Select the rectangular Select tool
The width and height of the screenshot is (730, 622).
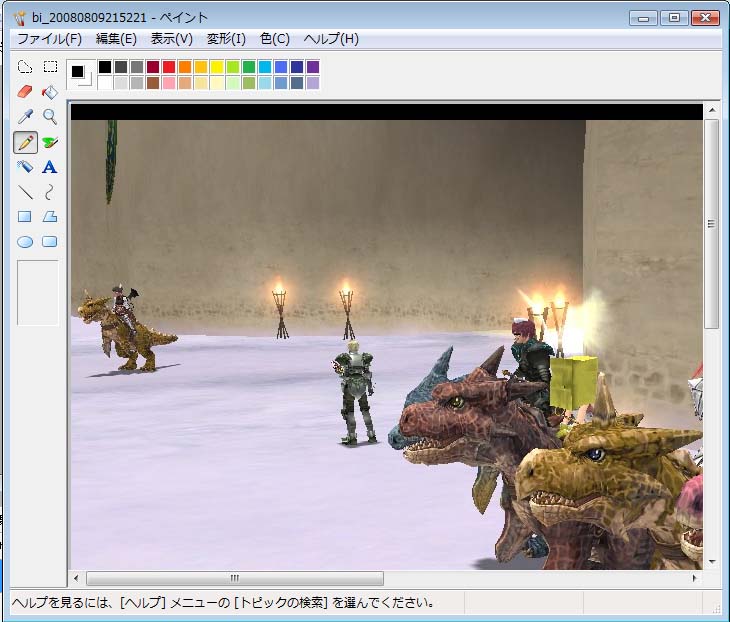pyautogui.click(x=50, y=67)
